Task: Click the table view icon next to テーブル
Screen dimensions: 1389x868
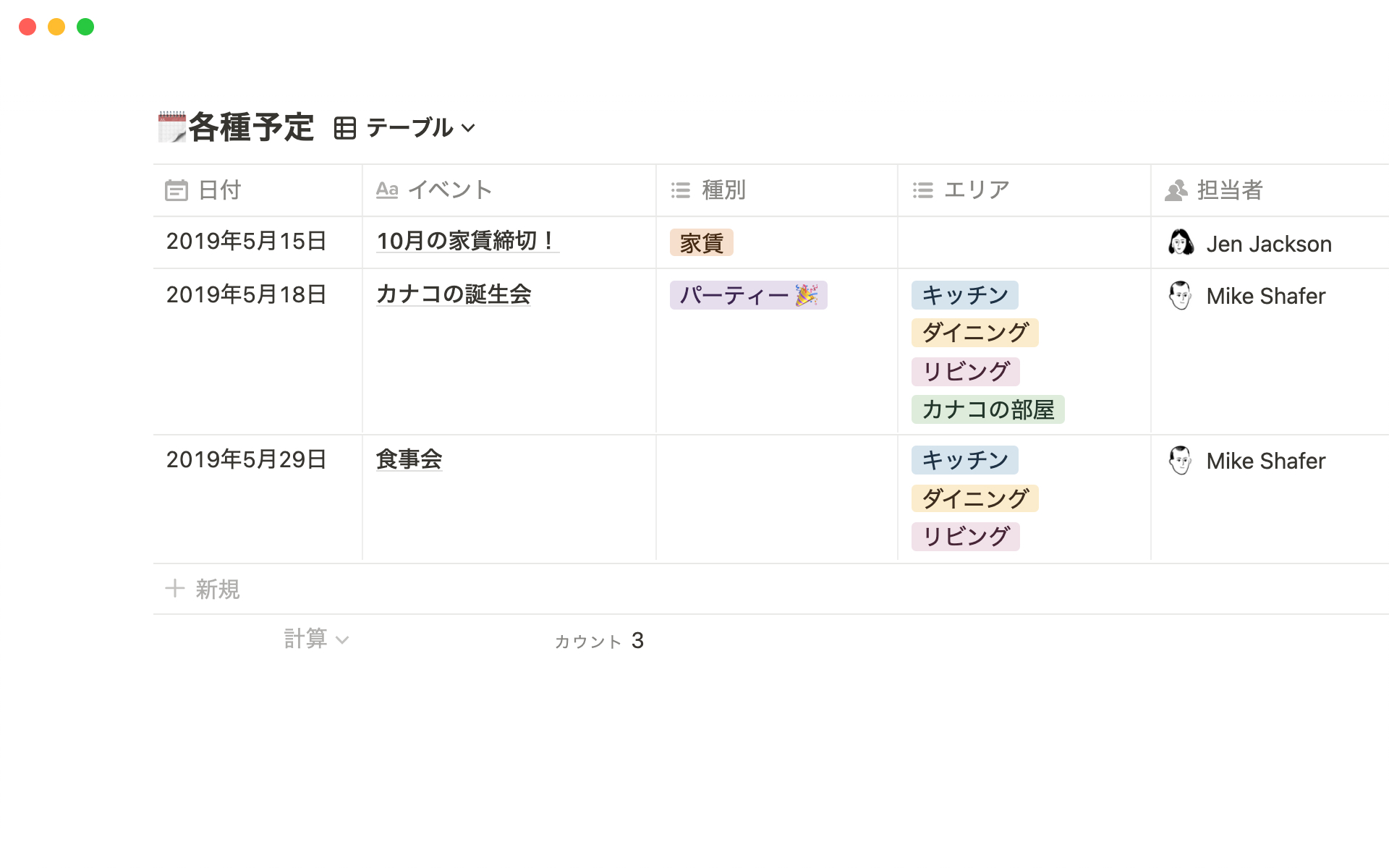Action: [345, 128]
